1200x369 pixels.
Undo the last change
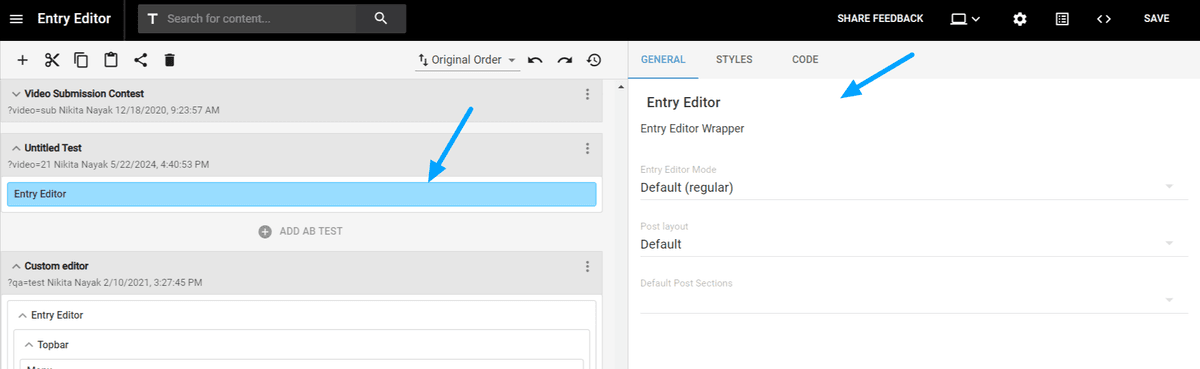pos(535,60)
